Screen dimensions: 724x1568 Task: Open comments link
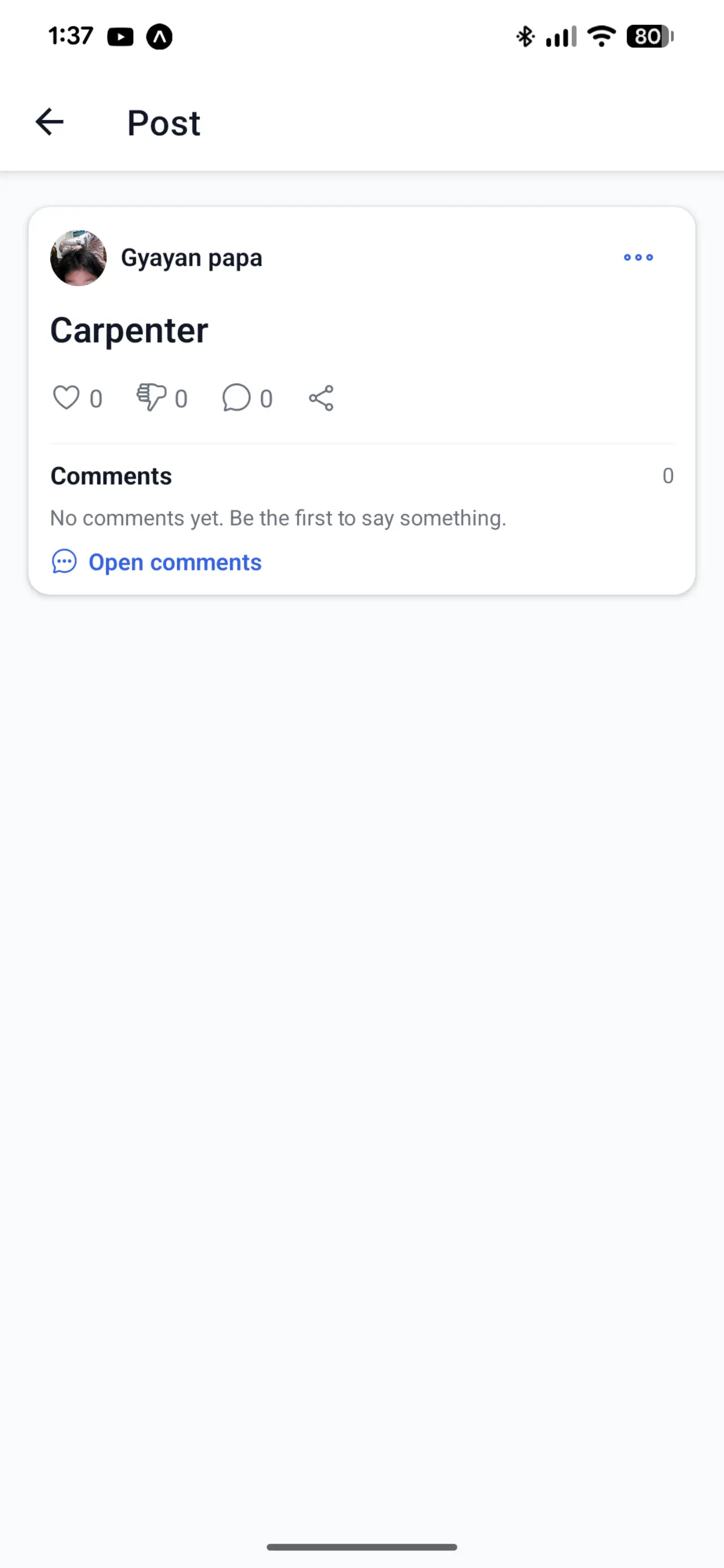[x=175, y=563]
